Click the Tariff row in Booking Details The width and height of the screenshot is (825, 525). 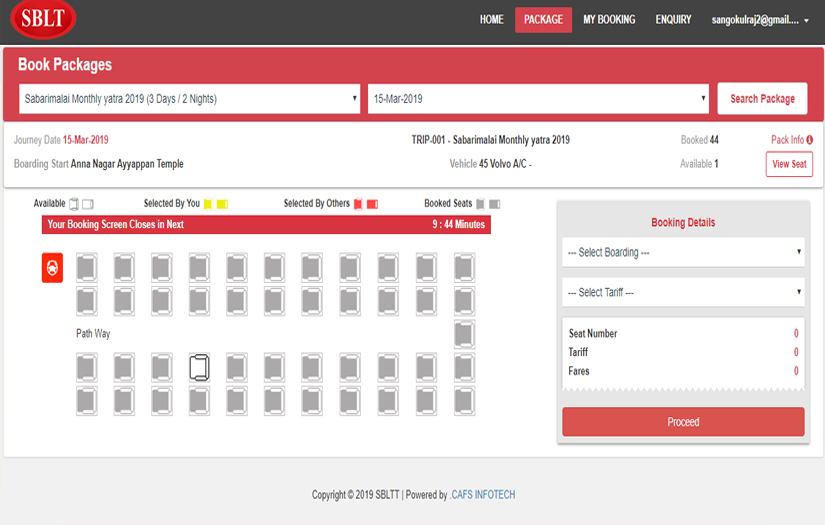[x=683, y=352]
